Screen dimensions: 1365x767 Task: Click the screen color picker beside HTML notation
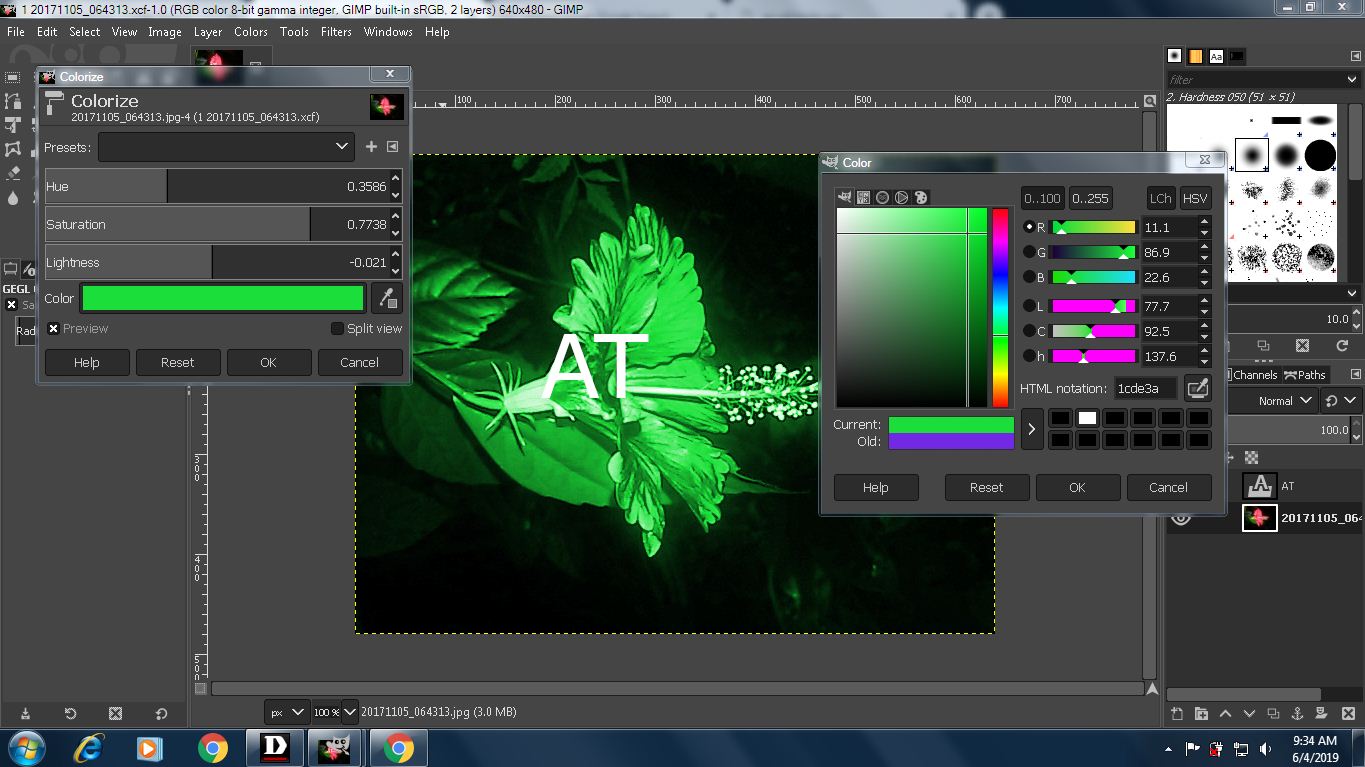tap(1197, 388)
